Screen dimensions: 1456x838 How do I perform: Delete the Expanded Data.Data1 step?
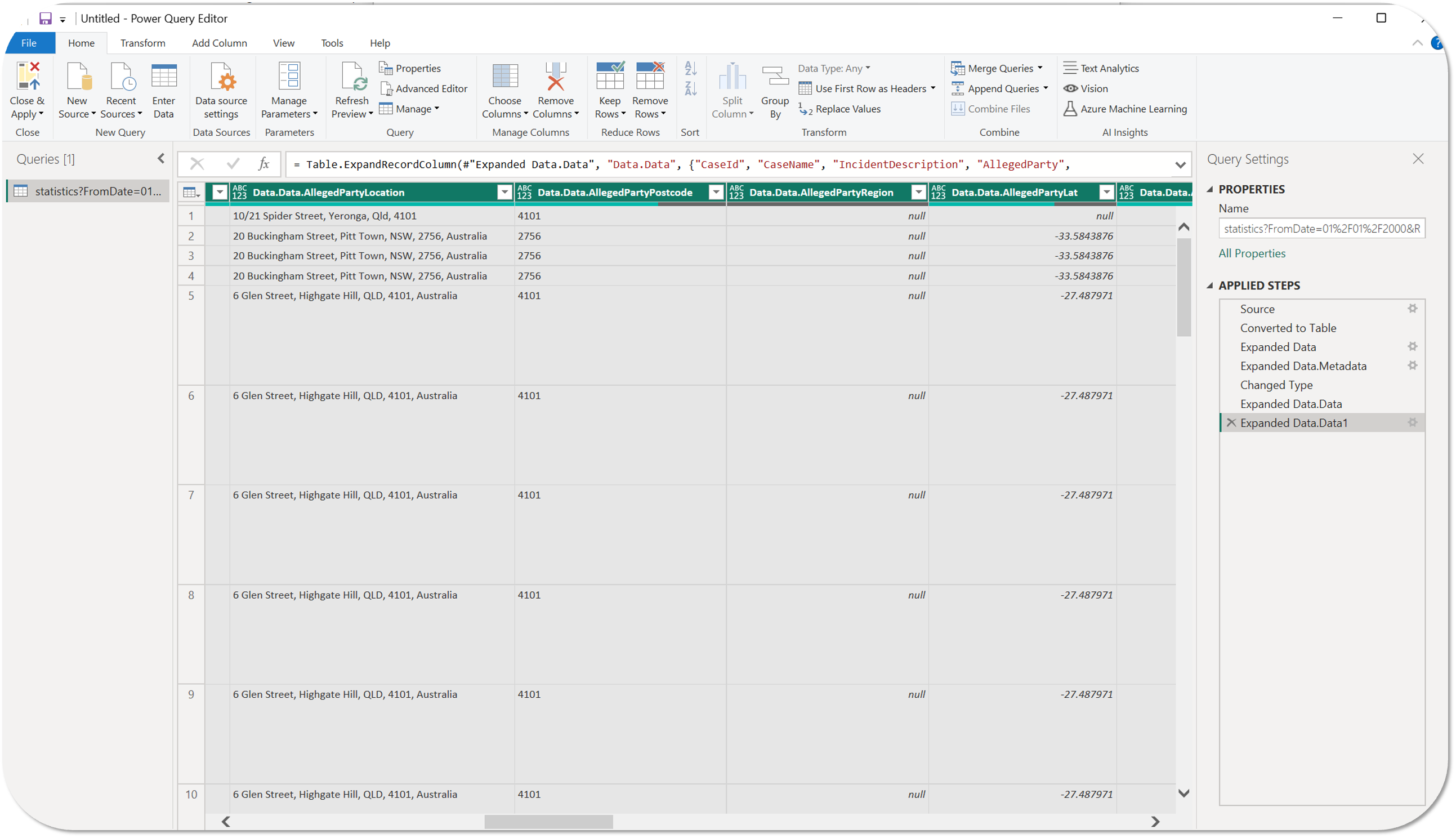[x=1231, y=422]
